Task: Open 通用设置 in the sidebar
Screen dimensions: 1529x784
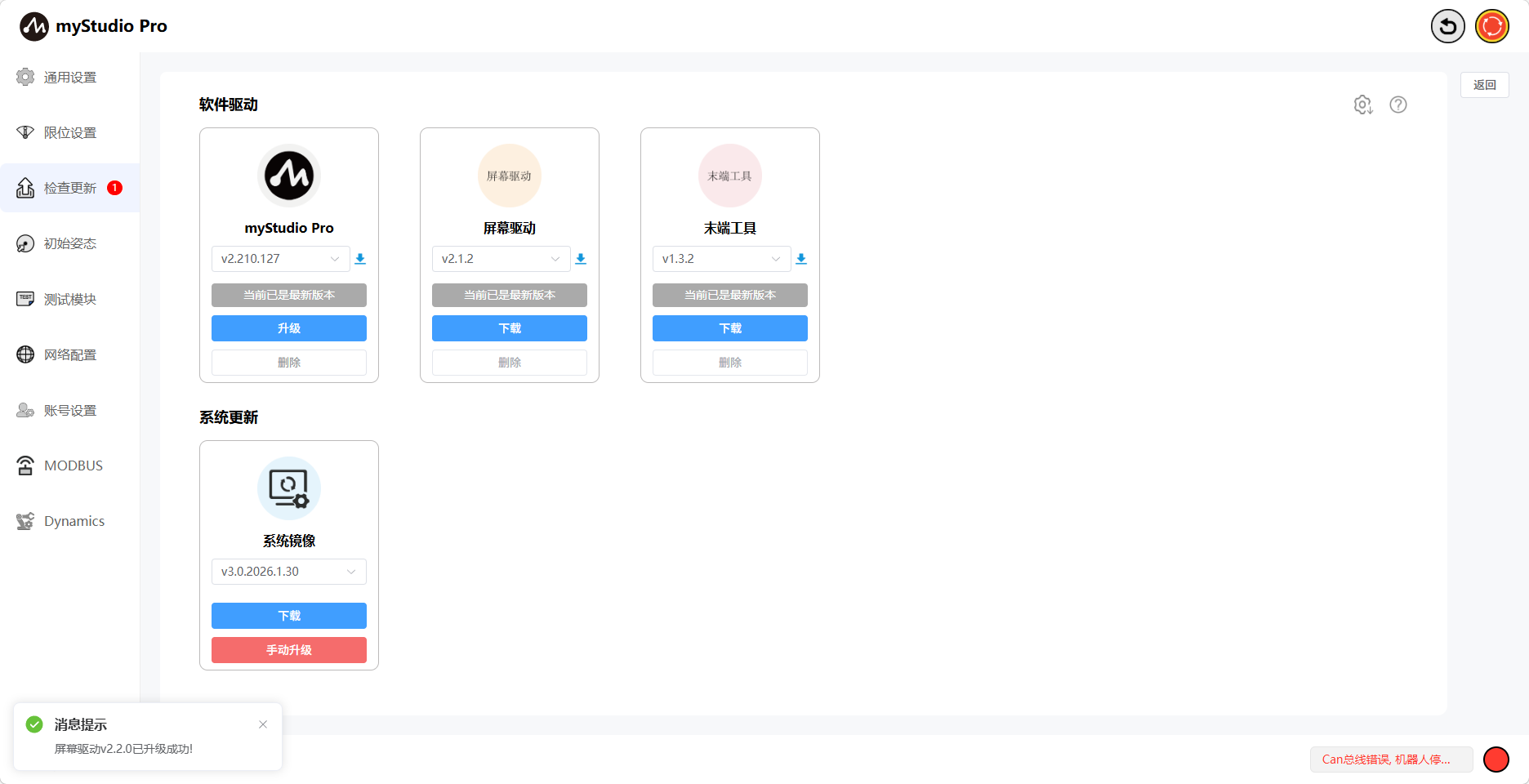Action: click(69, 78)
